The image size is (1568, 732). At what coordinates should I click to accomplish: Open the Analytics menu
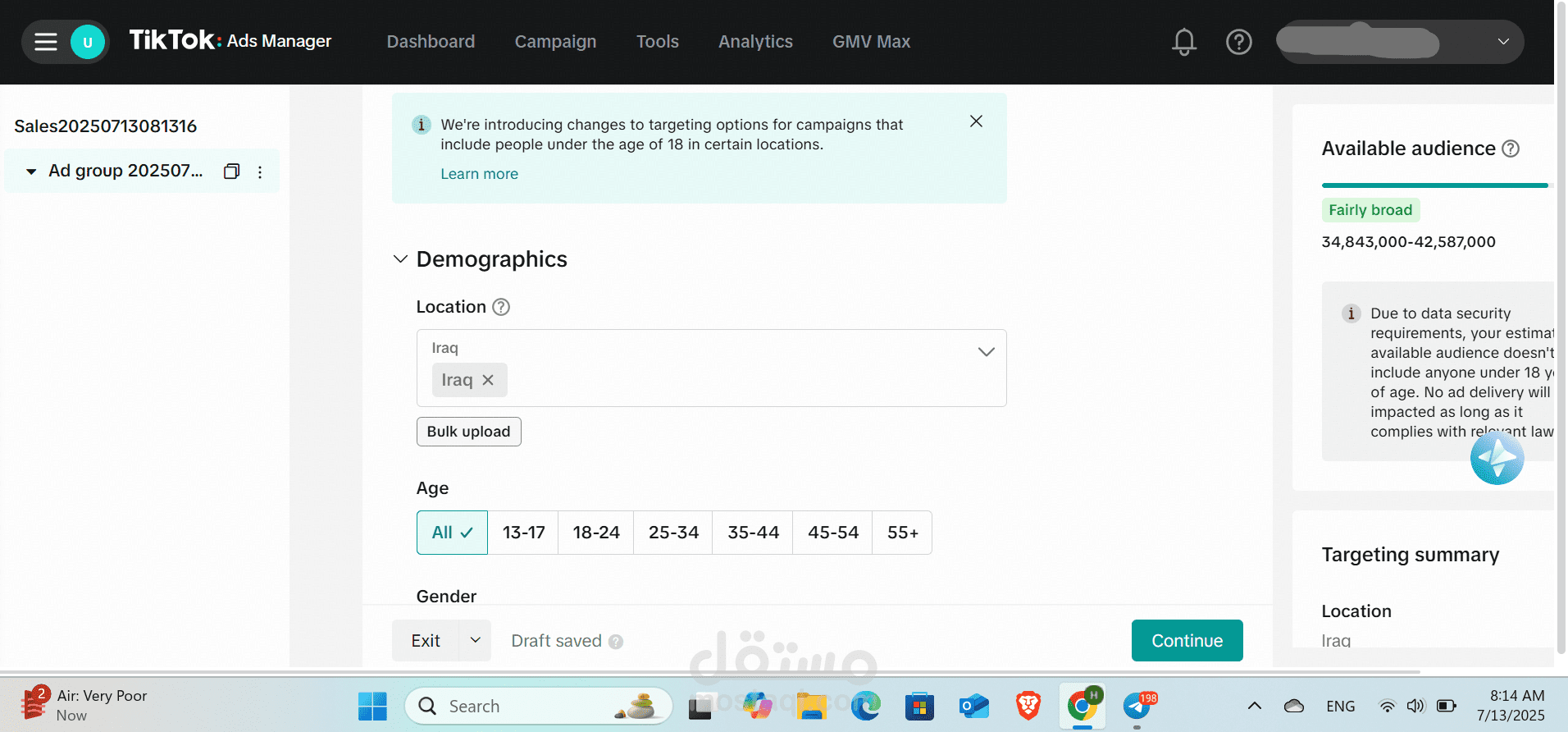[x=755, y=42]
